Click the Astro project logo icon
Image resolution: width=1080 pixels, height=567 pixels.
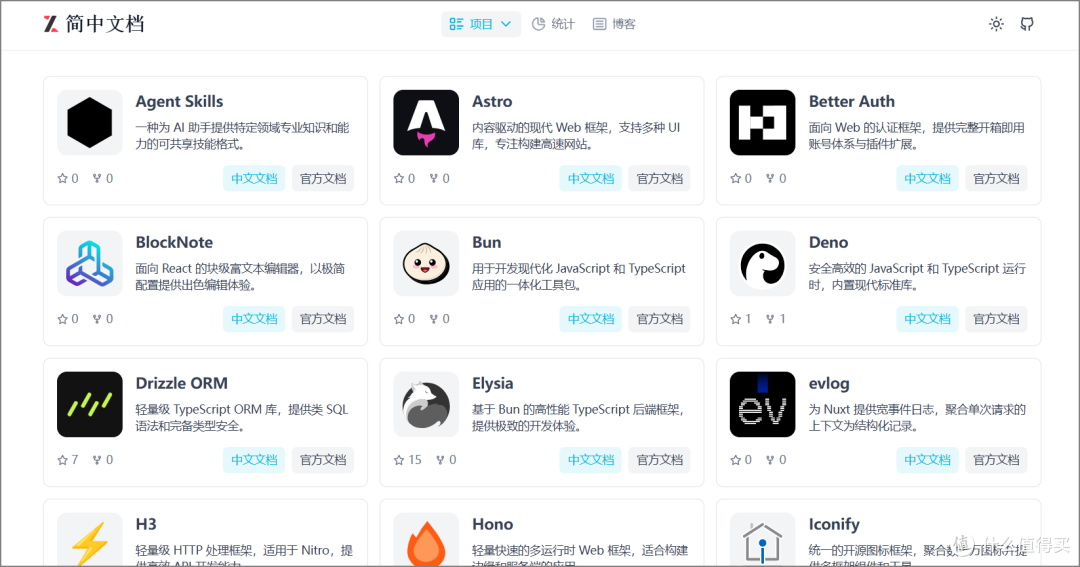point(426,123)
